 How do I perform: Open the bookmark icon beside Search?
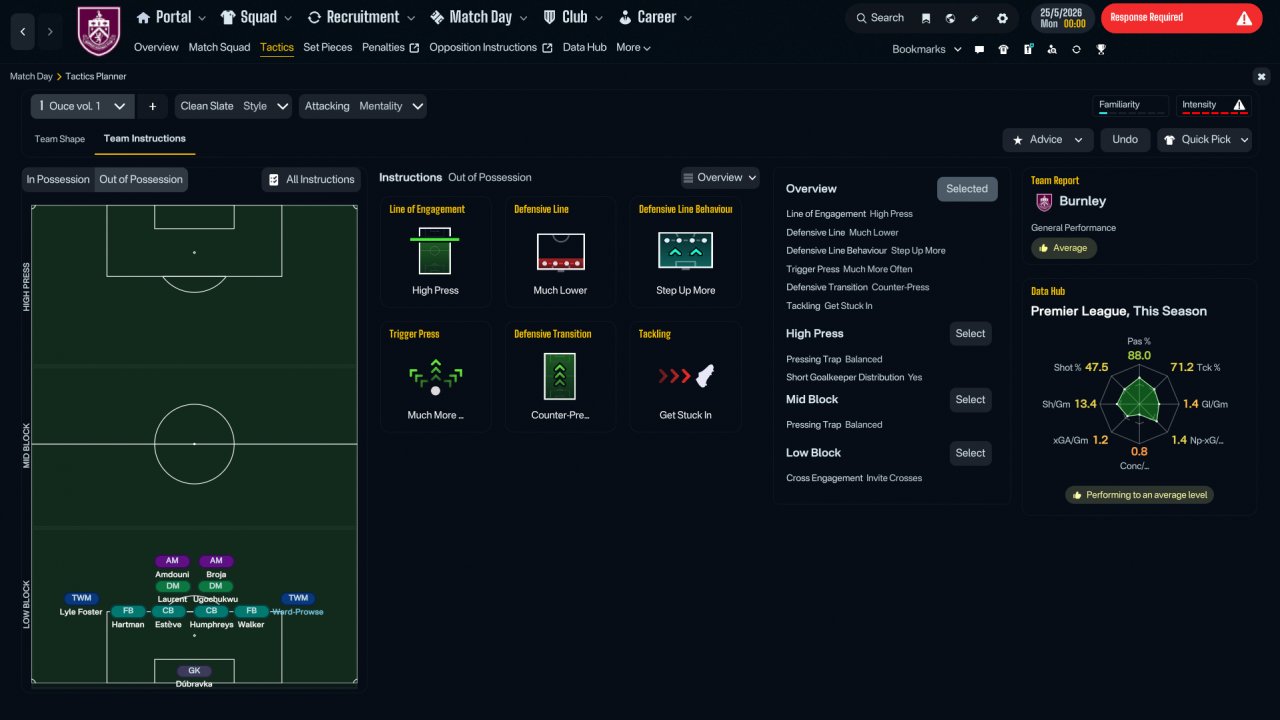926,18
